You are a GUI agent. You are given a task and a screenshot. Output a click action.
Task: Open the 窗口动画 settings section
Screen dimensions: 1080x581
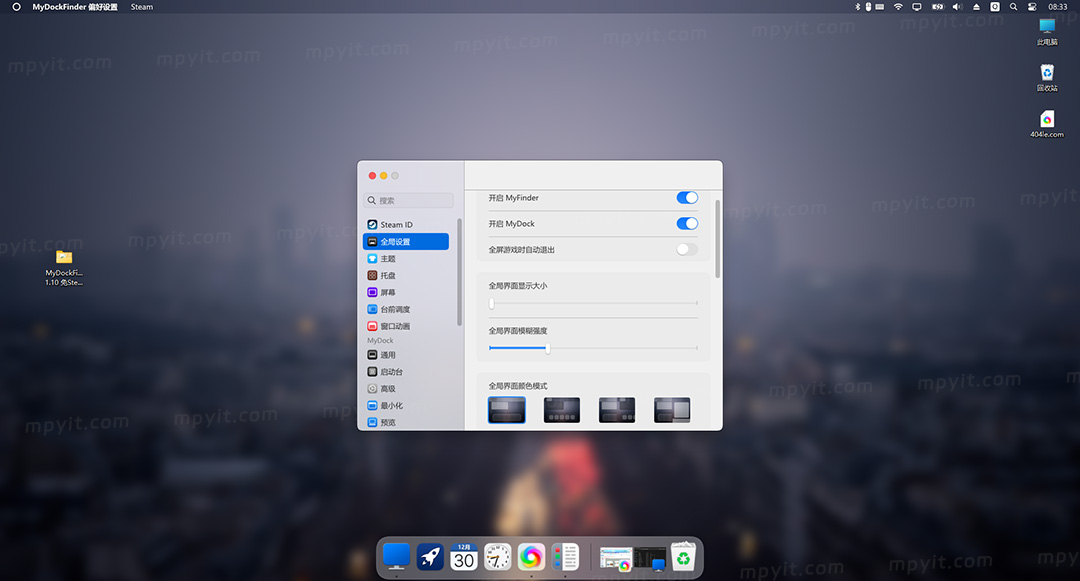pos(406,326)
